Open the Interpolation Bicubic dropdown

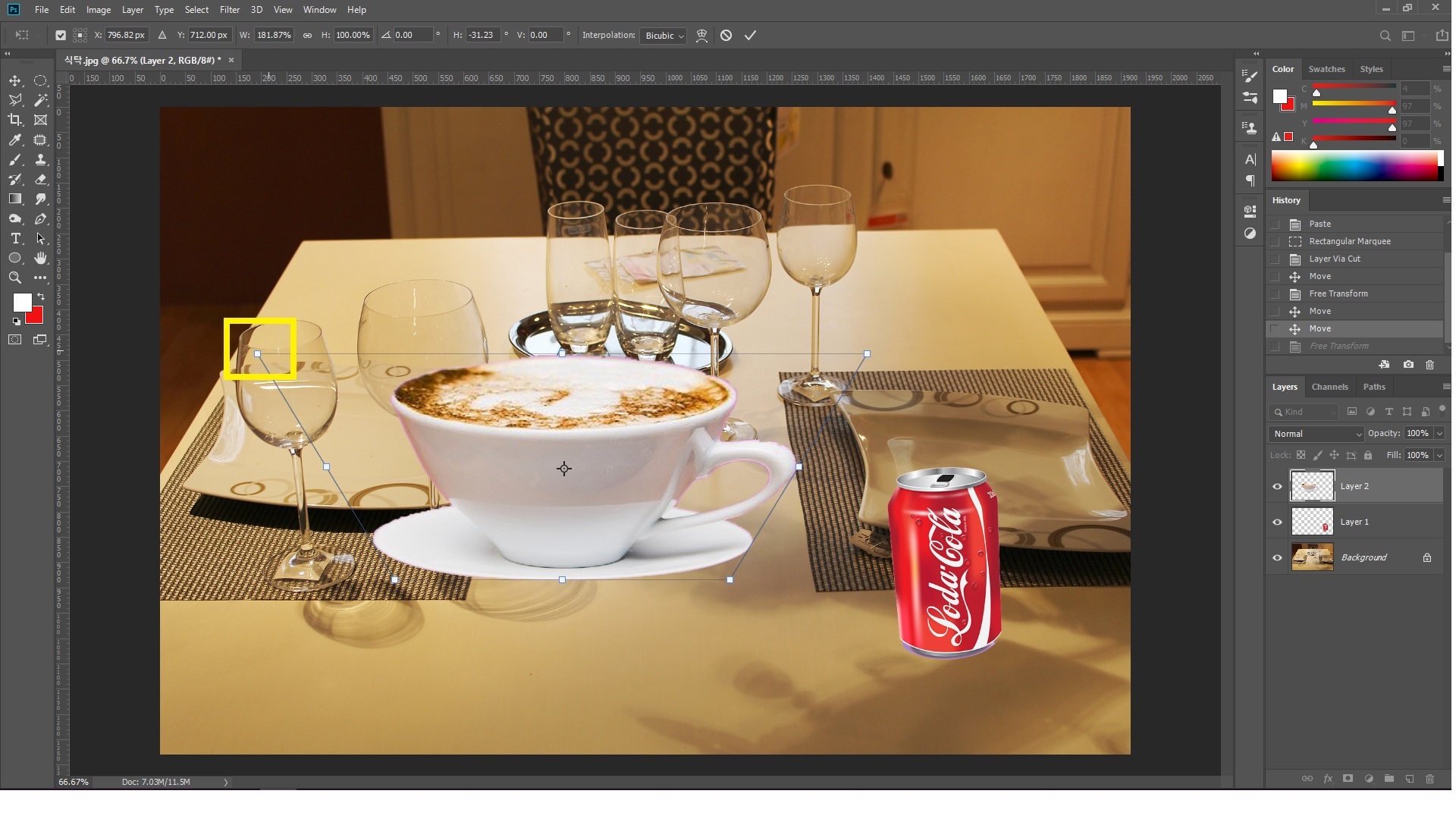click(664, 36)
